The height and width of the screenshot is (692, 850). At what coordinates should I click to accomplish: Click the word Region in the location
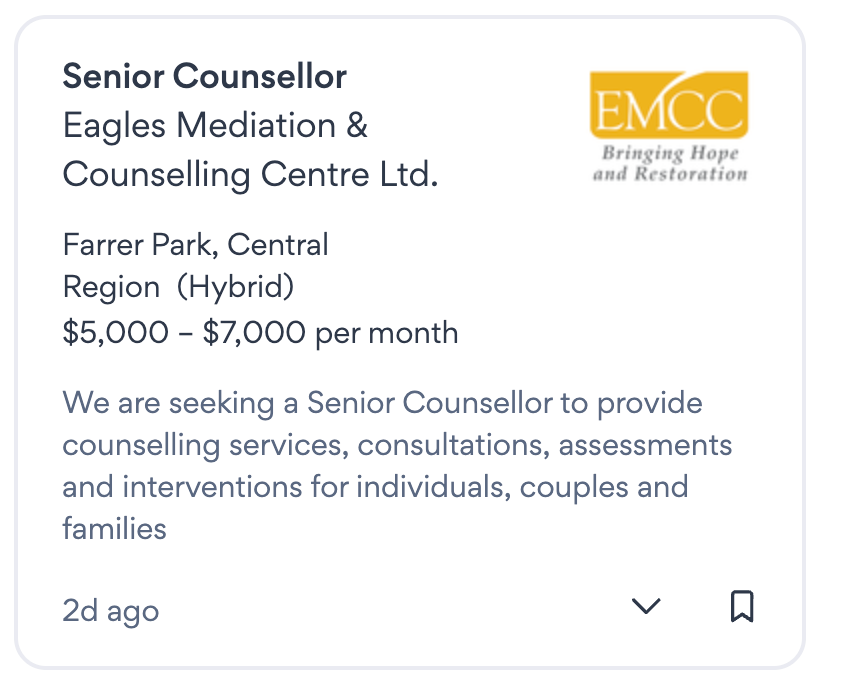point(111,287)
